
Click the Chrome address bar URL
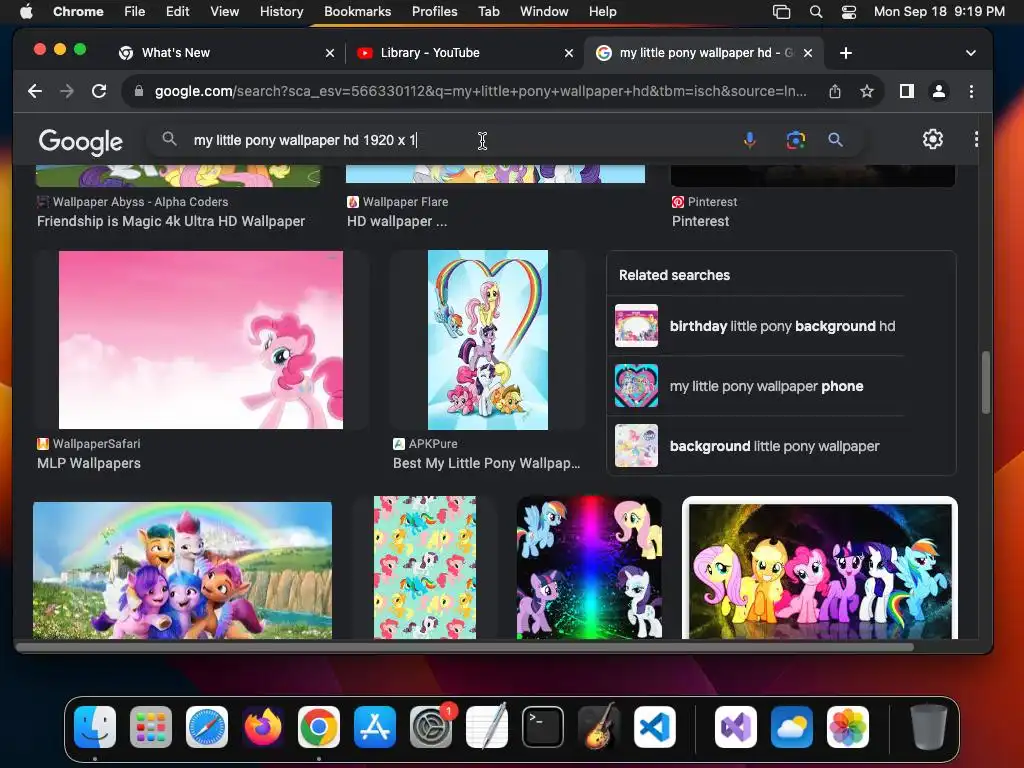[480, 91]
